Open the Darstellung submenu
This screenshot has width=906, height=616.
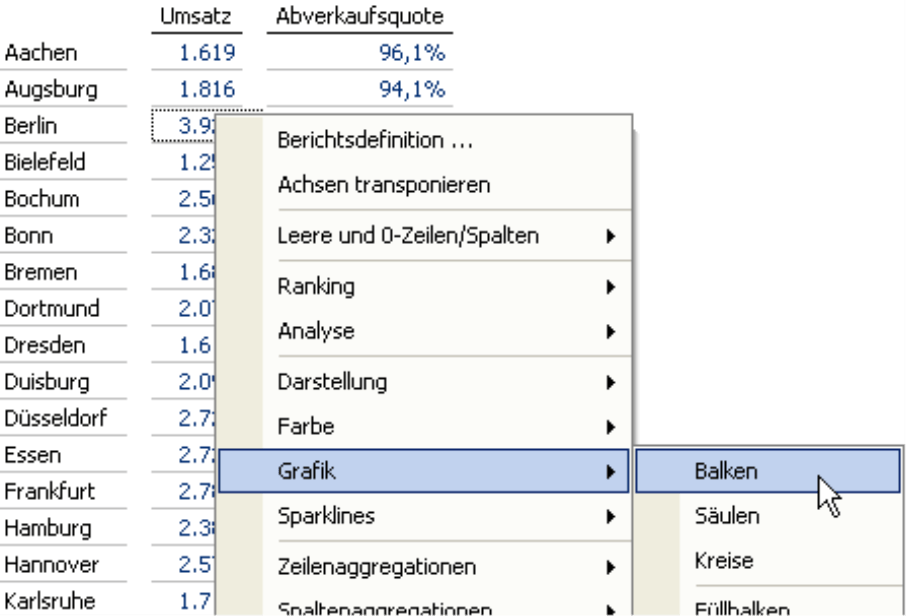[331, 381]
